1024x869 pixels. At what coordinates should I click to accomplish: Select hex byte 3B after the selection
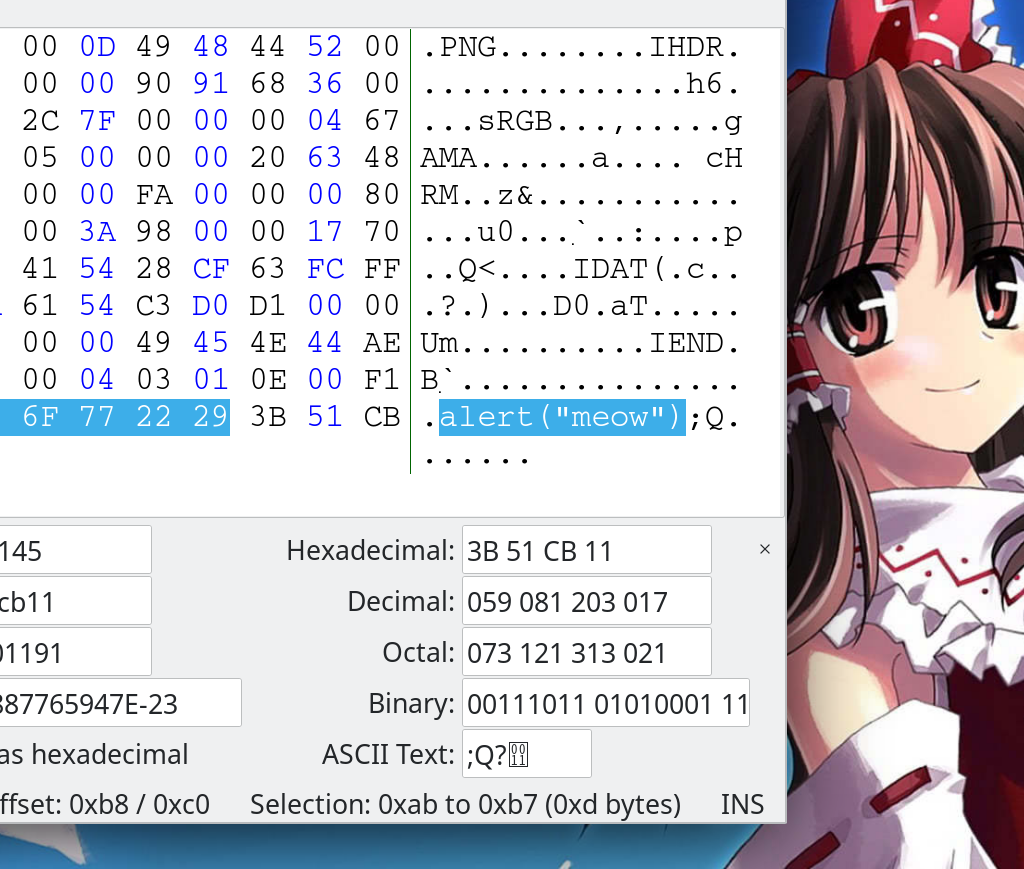point(268,417)
